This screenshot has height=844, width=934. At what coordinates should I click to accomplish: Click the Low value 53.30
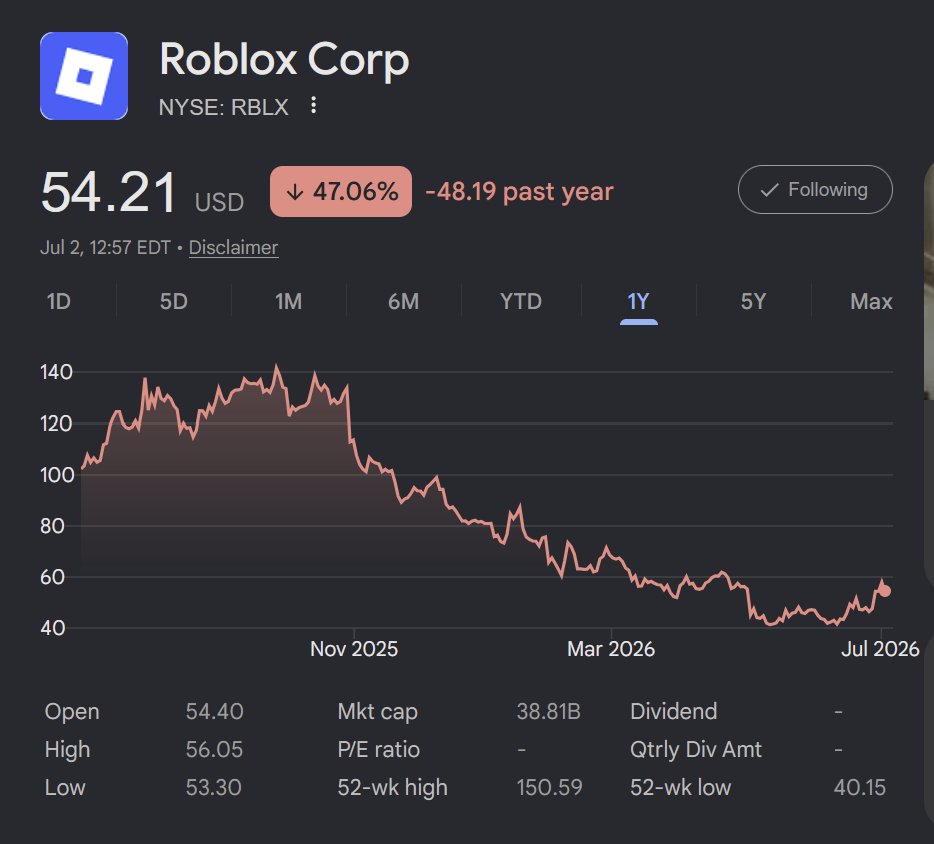point(213,787)
